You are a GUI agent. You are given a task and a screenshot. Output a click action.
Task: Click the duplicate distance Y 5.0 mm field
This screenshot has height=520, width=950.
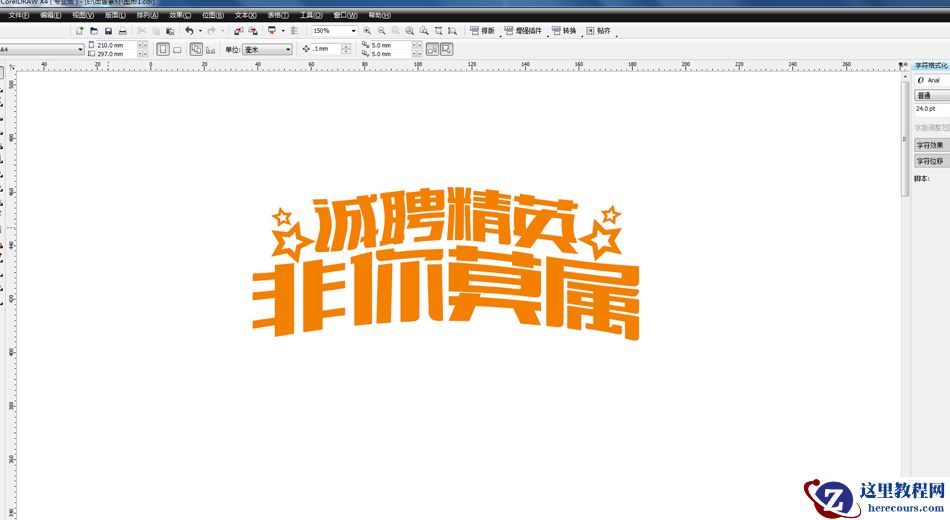tap(390, 54)
